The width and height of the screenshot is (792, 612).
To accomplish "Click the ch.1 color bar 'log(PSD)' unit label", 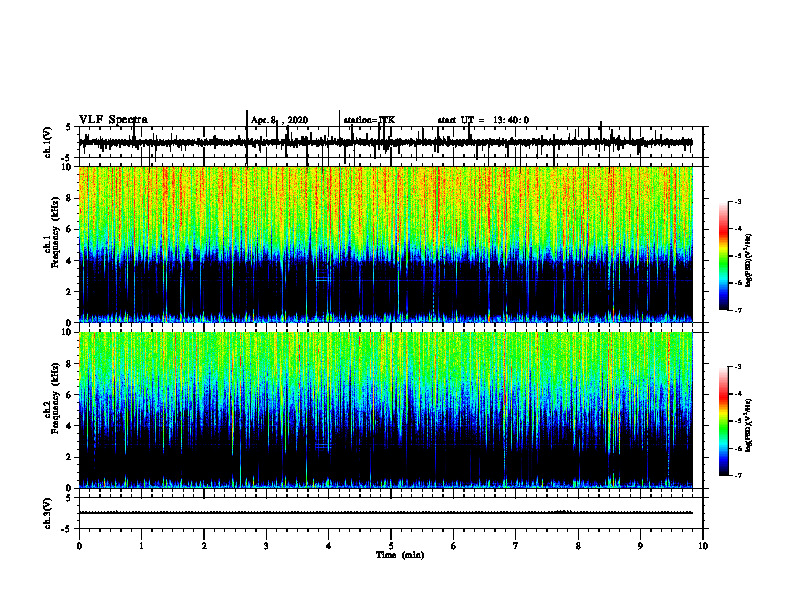I will point(749,260).
